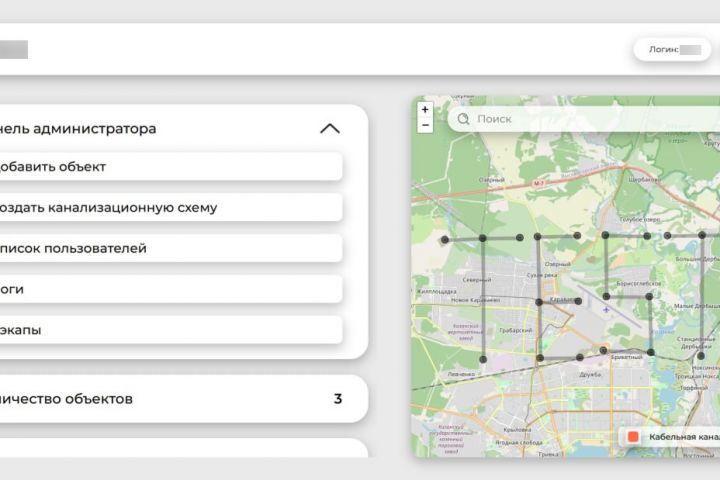Click the magnifier icon in map search
Viewport: 720px width, 480px height.
click(x=463, y=119)
